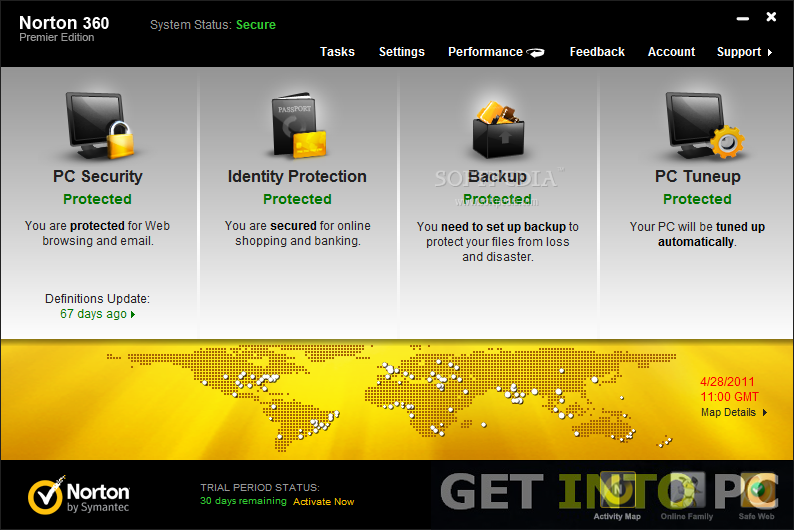Click the 'tuned up automatically' message
Image resolution: width=794 pixels, height=530 pixels.
pyautogui.click(x=697, y=234)
